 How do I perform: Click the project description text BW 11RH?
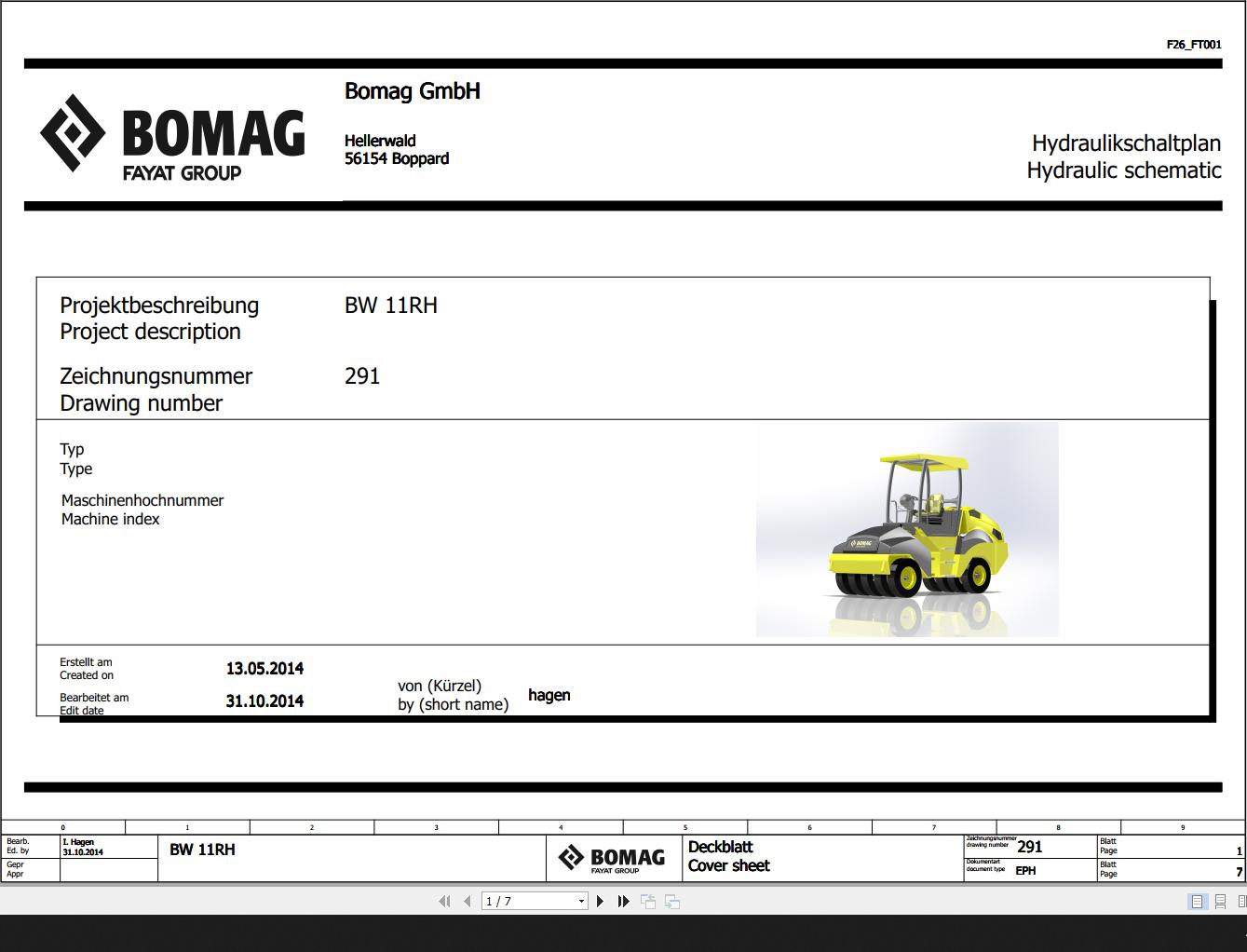pyautogui.click(x=391, y=306)
